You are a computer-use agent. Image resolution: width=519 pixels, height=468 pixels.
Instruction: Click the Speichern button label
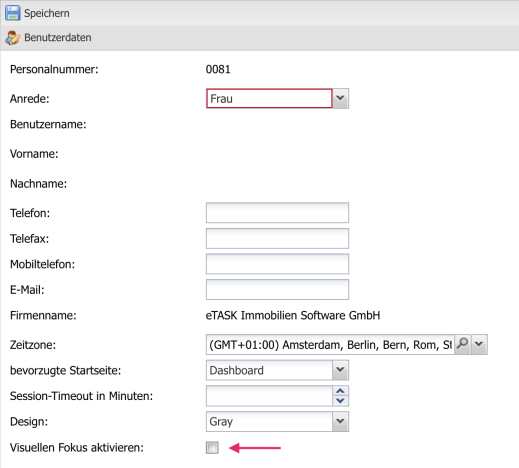click(47, 13)
